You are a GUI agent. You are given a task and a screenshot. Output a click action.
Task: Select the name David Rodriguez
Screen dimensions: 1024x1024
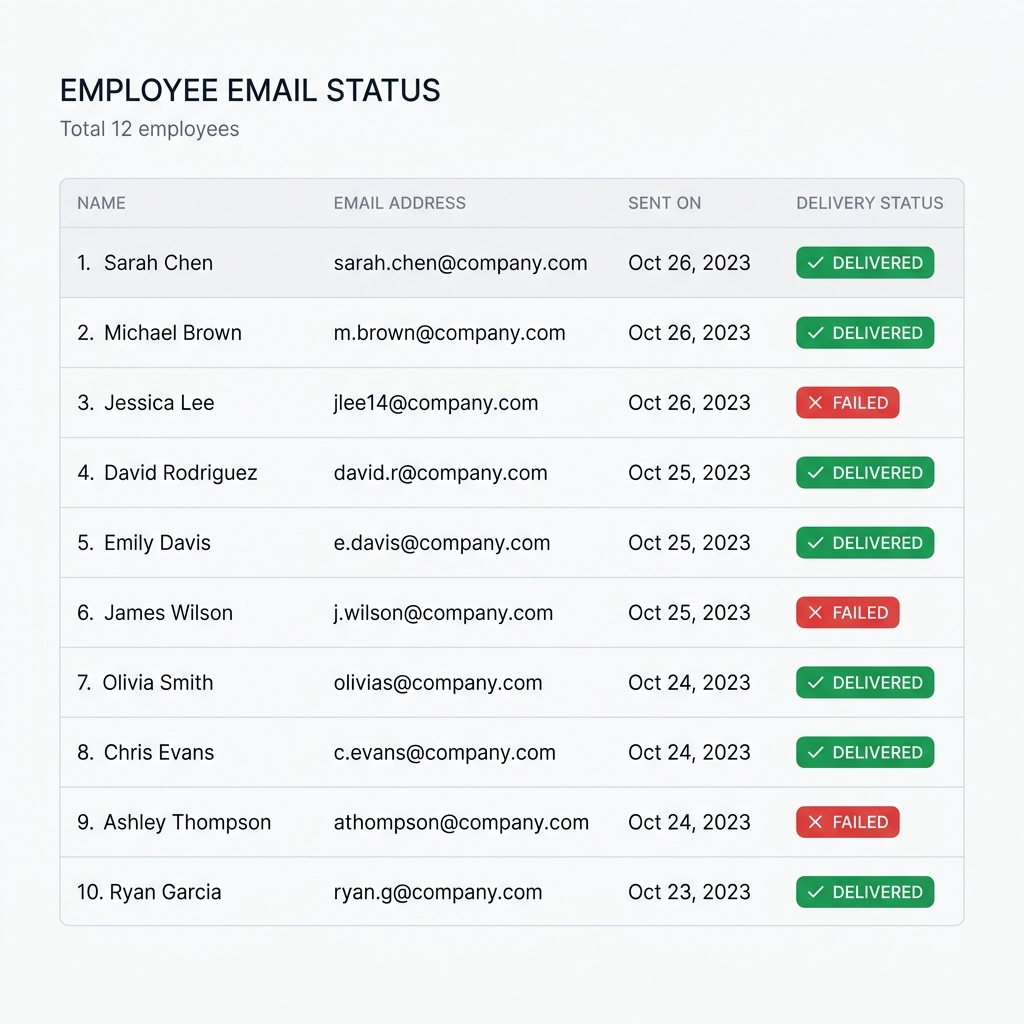pyautogui.click(x=181, y=473)
